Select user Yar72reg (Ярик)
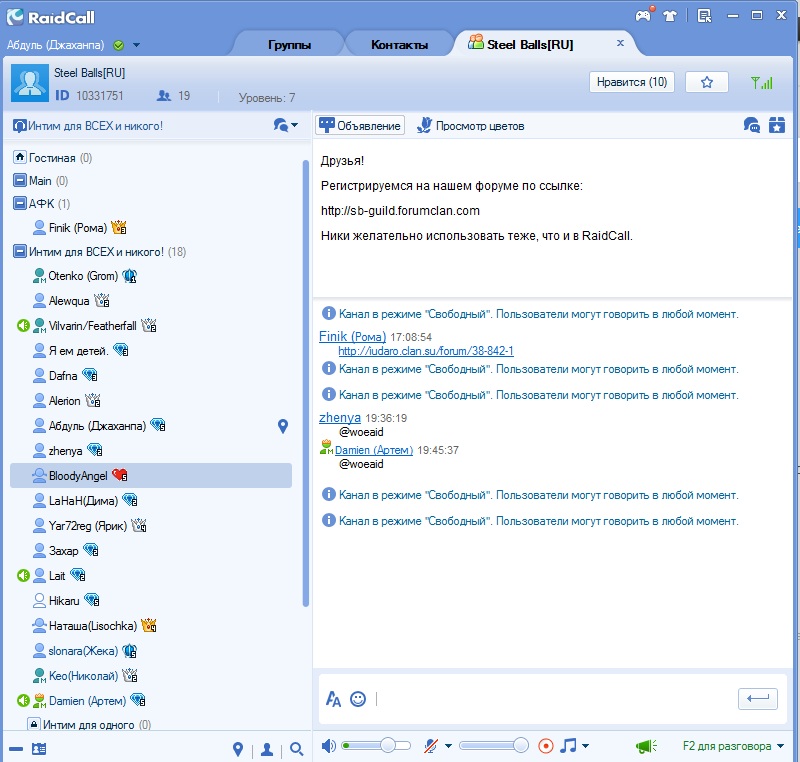Image resolution: width=800 pixels, height=762 pixels. 87,525
